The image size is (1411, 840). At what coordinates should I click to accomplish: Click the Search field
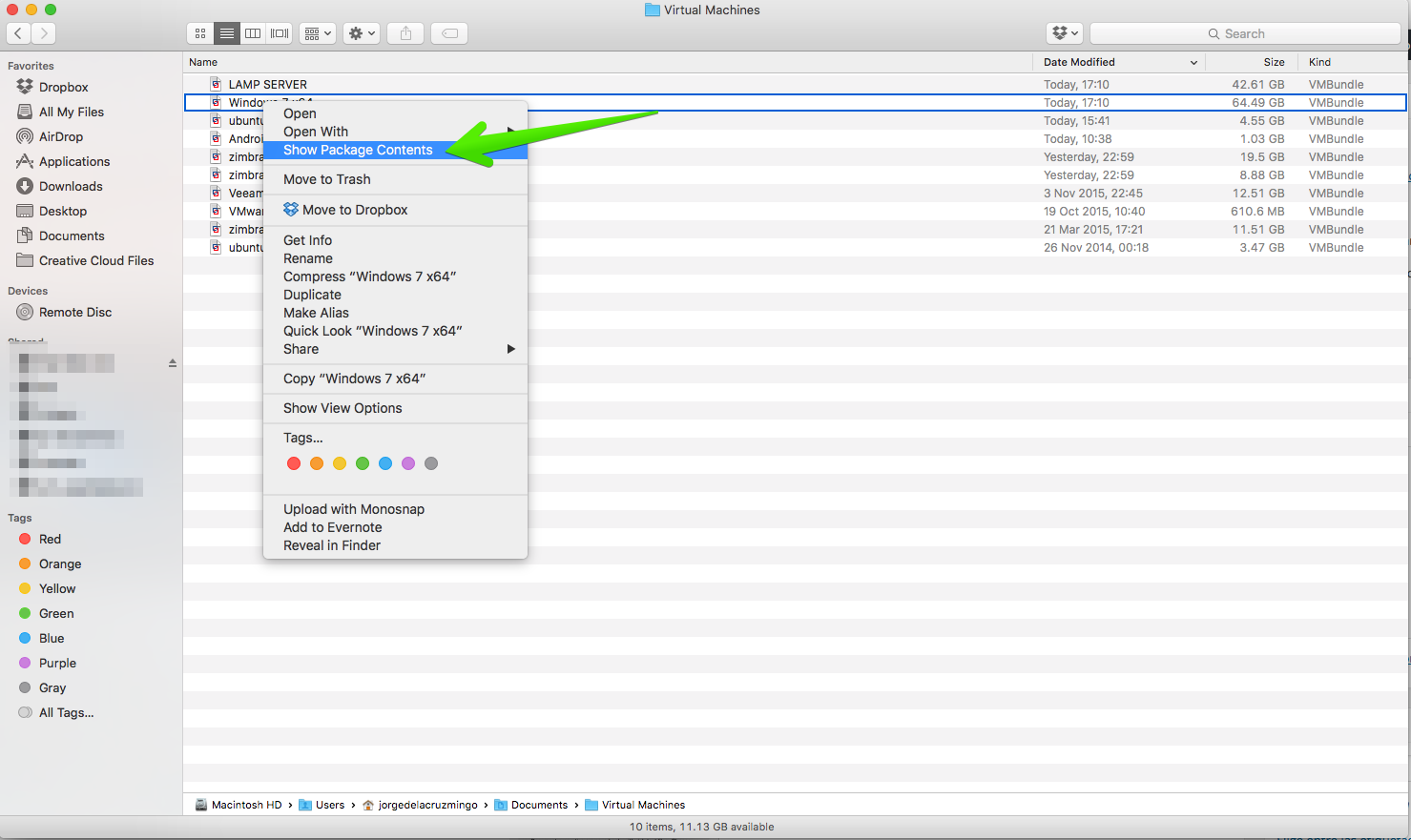click(x=1245, y=33)
